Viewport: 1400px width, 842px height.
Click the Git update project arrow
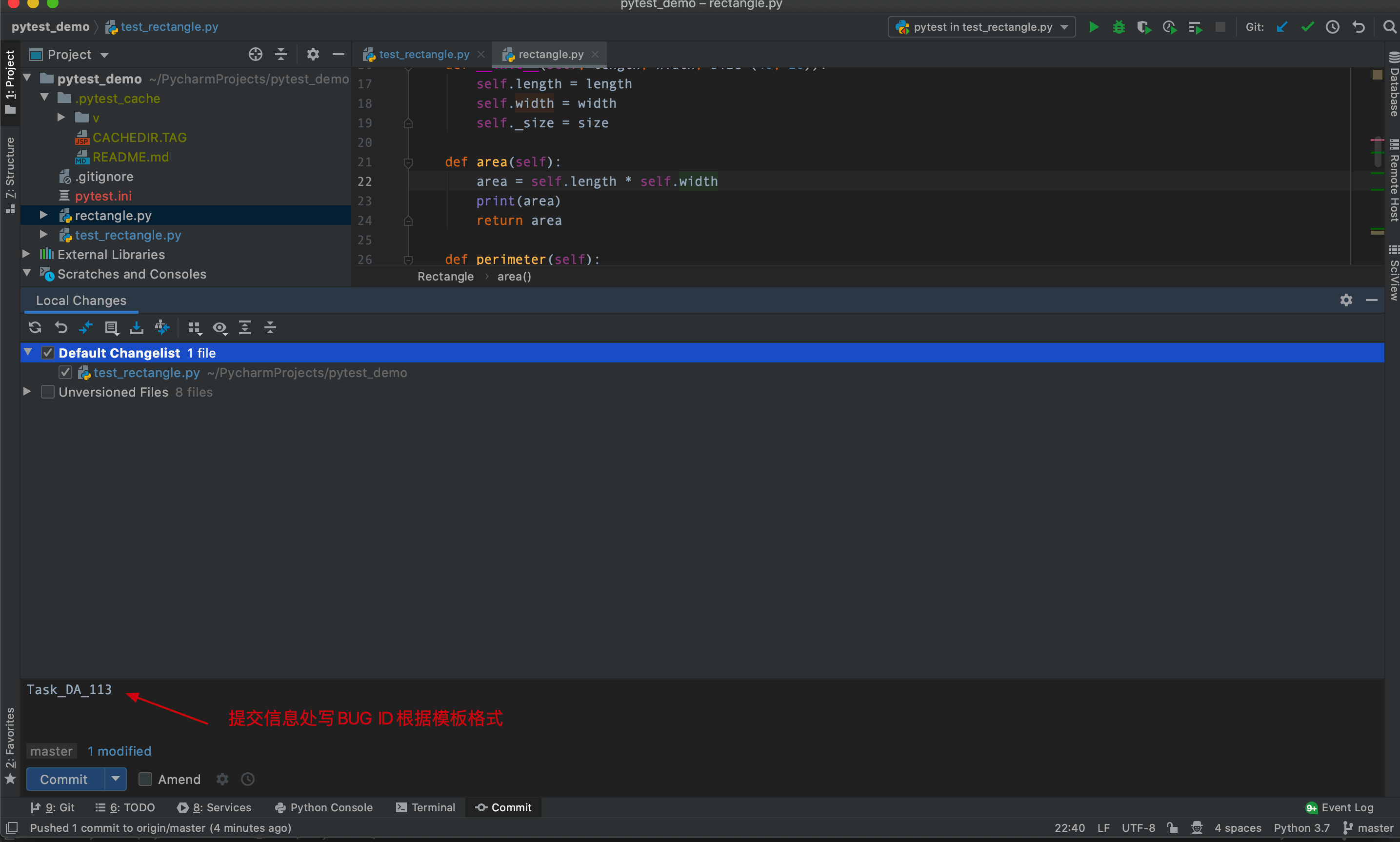coord(1281,27)
